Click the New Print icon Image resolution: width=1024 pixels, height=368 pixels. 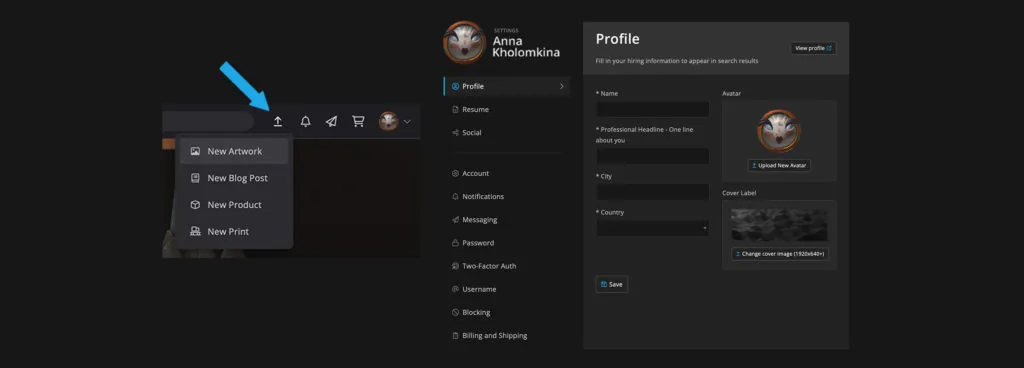pyautogui.click(x=195, y=232)
